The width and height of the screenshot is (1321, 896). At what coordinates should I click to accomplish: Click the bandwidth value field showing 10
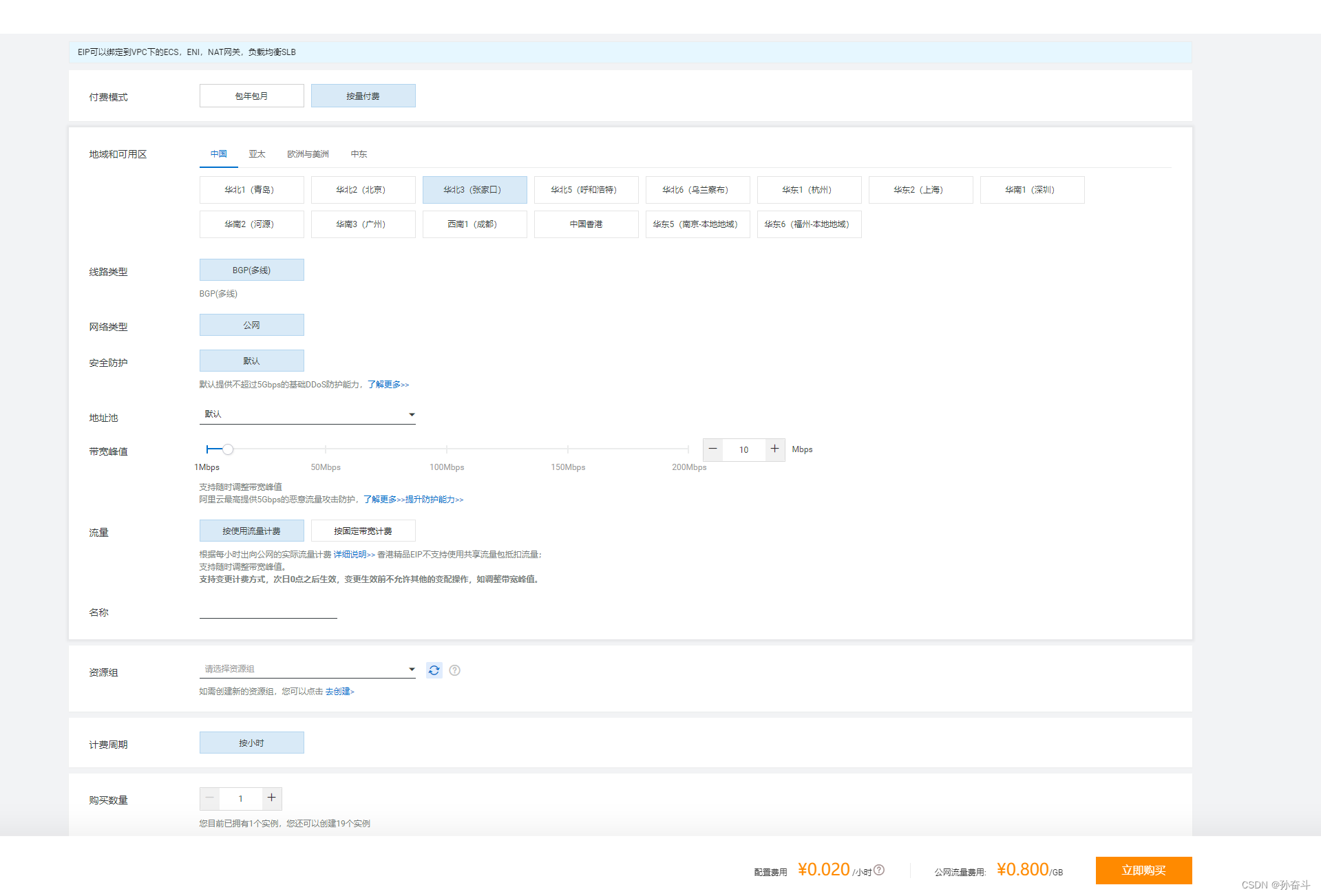pos(743,449)
